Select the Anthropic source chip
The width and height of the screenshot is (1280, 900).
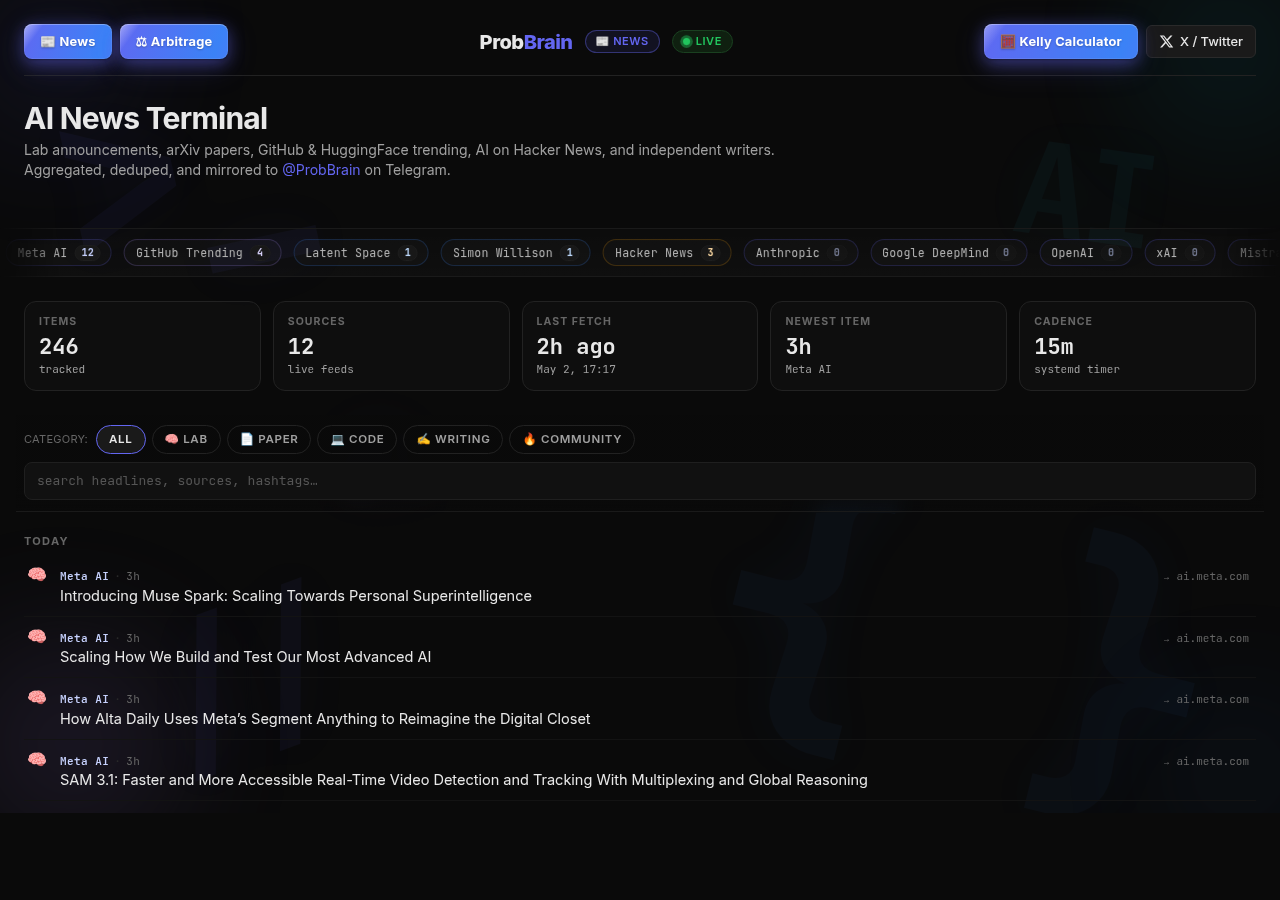coord(801,253)
